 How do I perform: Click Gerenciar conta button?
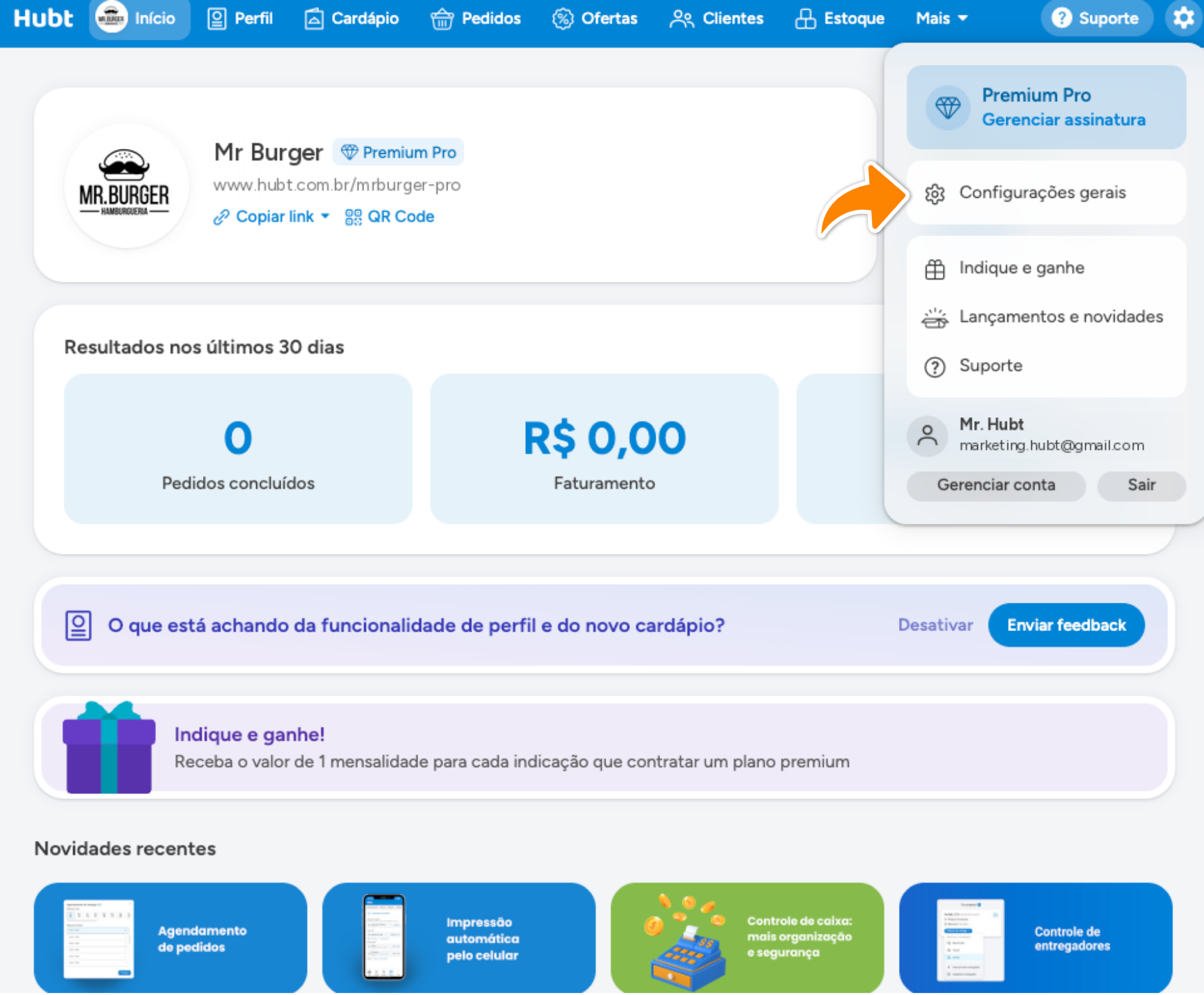tap(996, 485)
